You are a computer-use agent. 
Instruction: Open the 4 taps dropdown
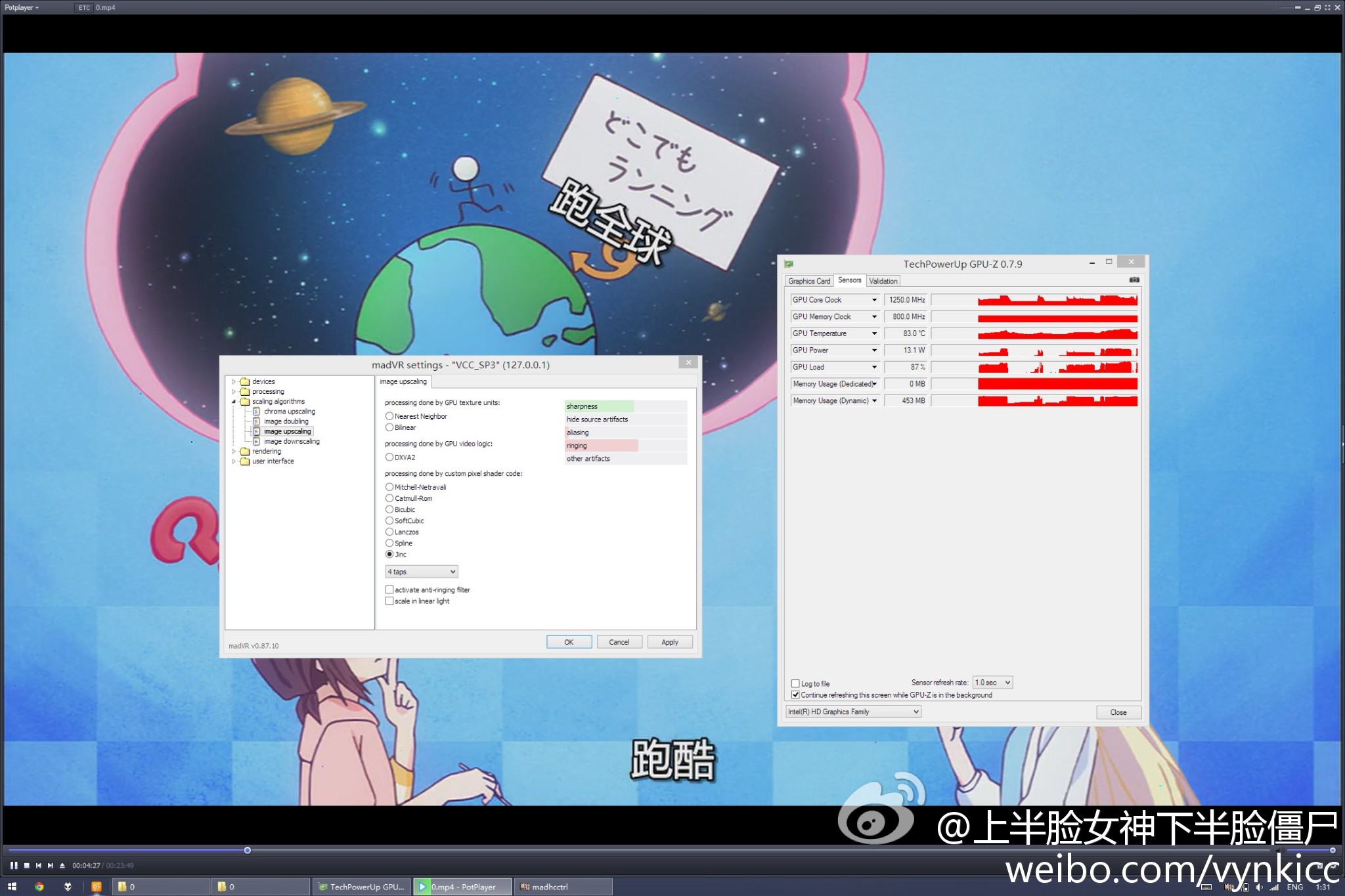pos(421,572)
